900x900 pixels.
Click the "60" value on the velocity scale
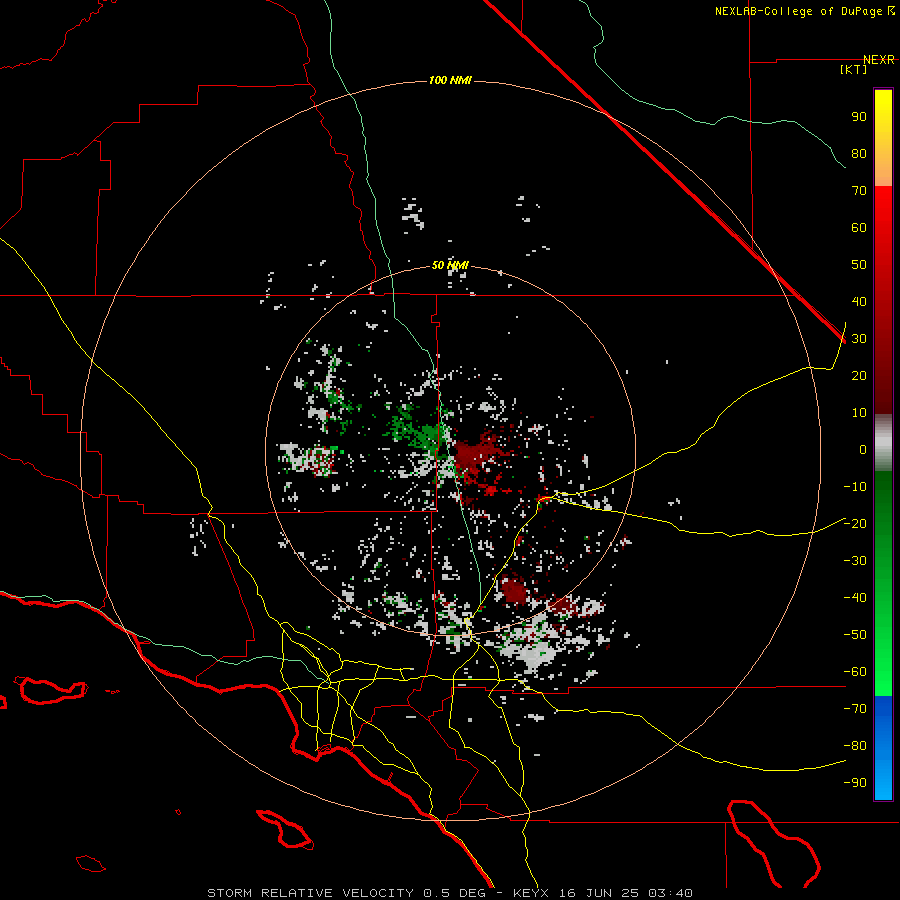tap(859, 227)
